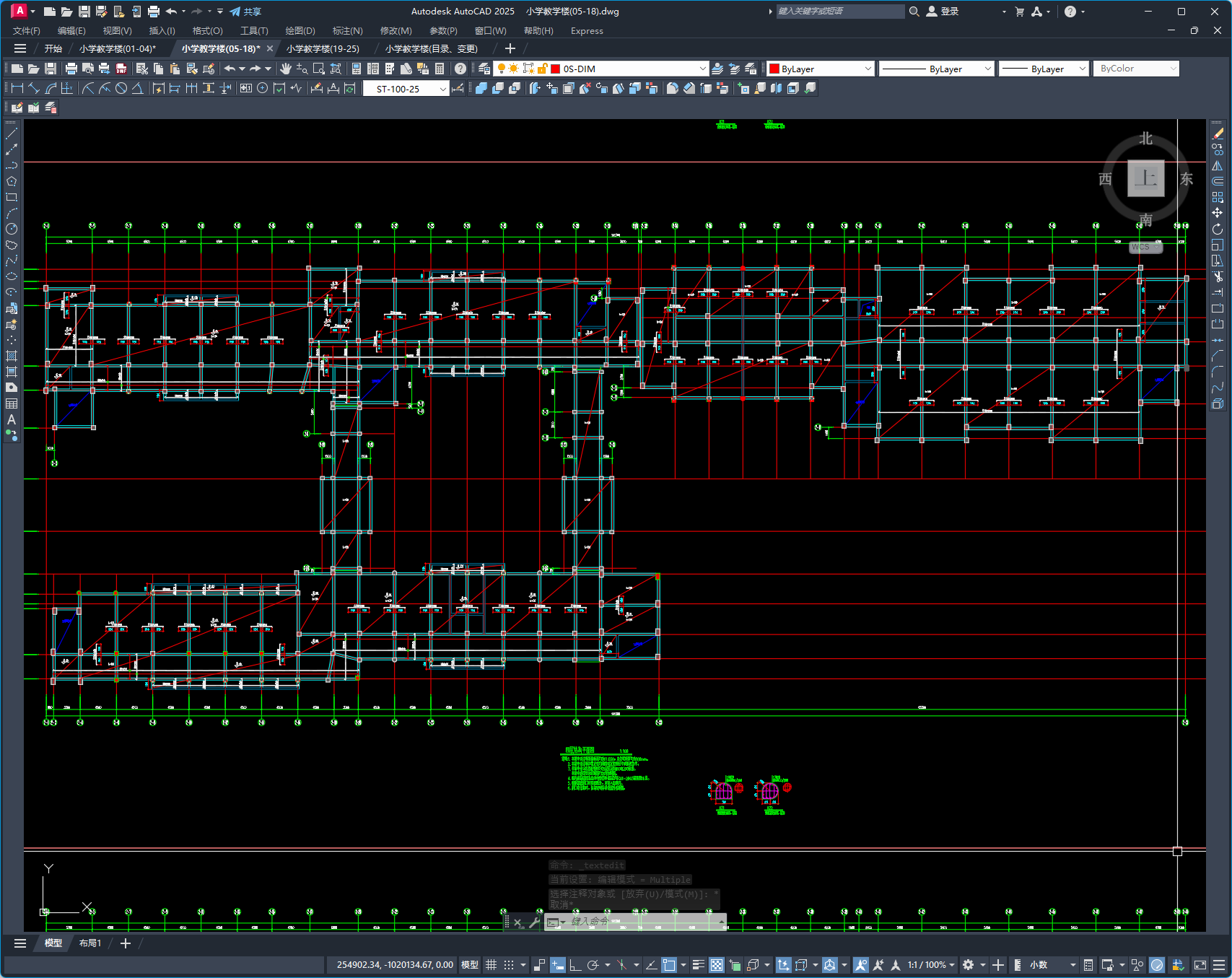Click the solid Union tool

click(x=481, y=88)
